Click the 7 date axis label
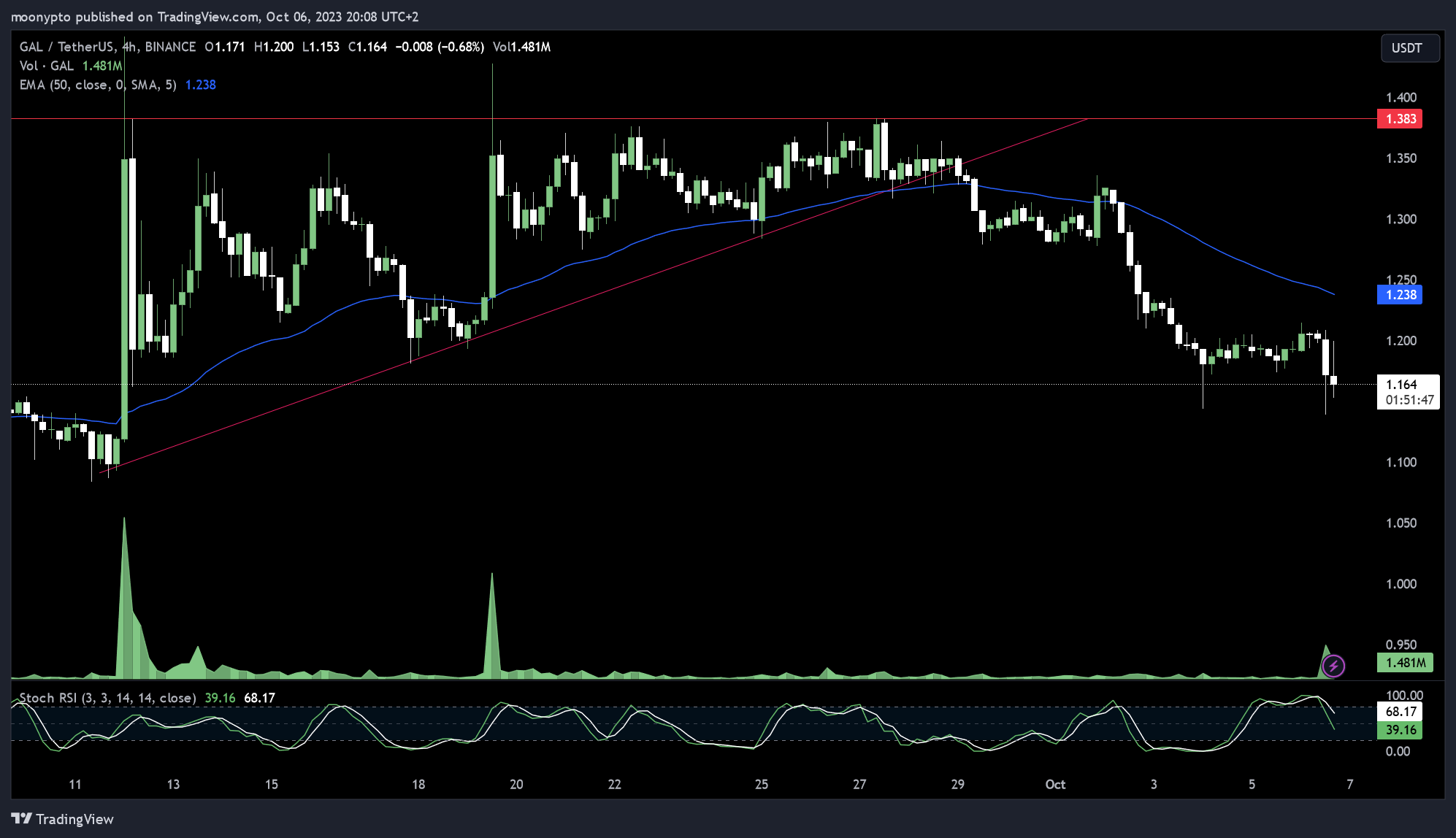1456x838 pixels. [x=1350, y=785]
